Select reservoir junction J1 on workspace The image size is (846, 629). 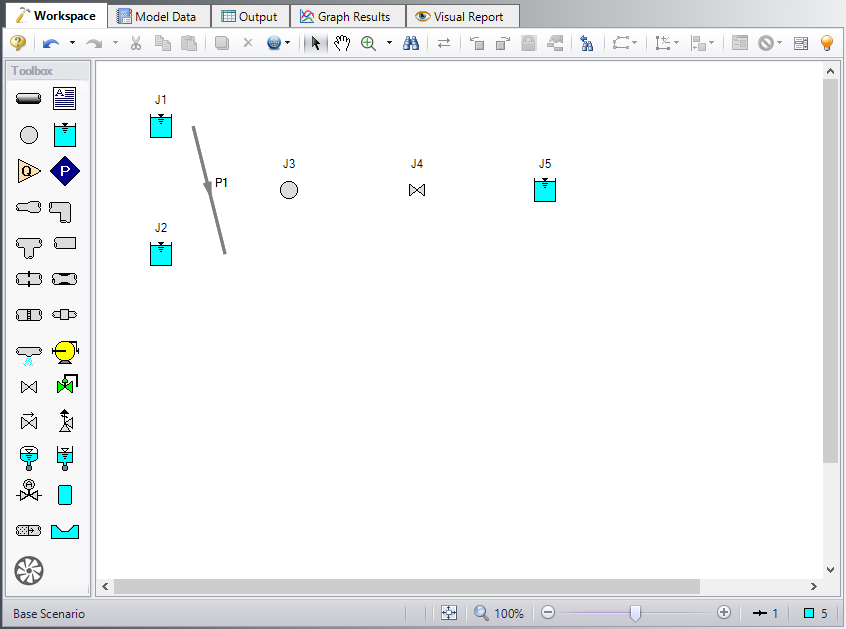(161, 126)
